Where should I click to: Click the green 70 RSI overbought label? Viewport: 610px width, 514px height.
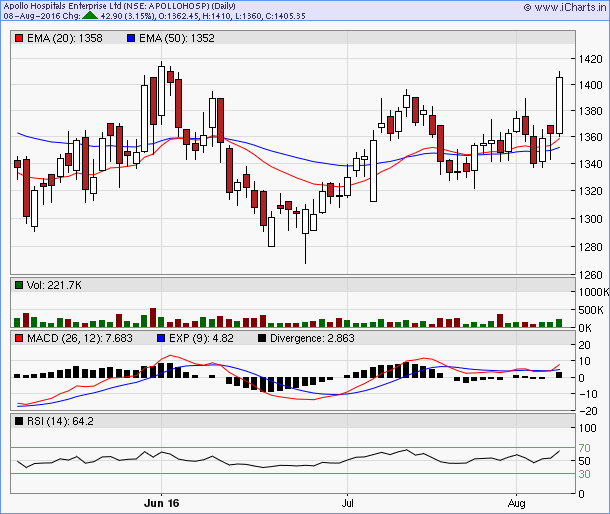click(x=584, y=448)
